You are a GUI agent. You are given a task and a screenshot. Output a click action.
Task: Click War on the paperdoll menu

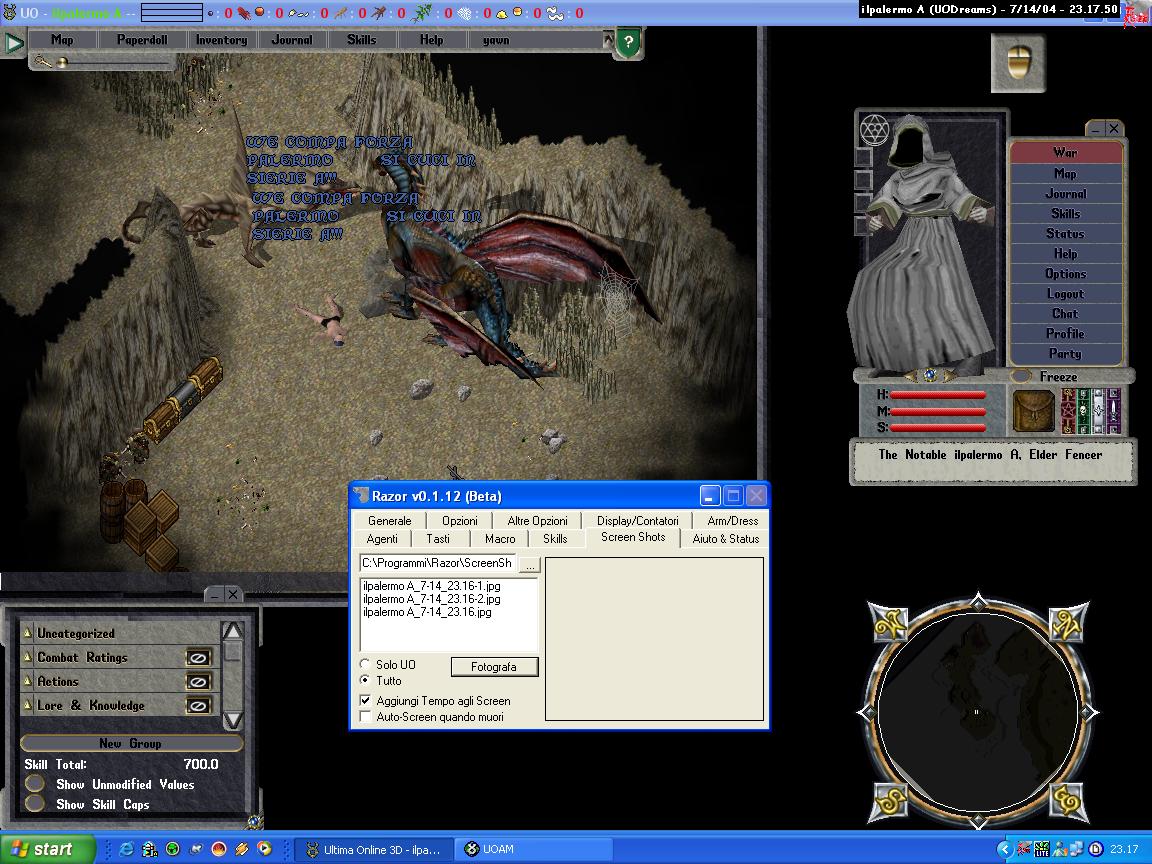point(1065,152)
